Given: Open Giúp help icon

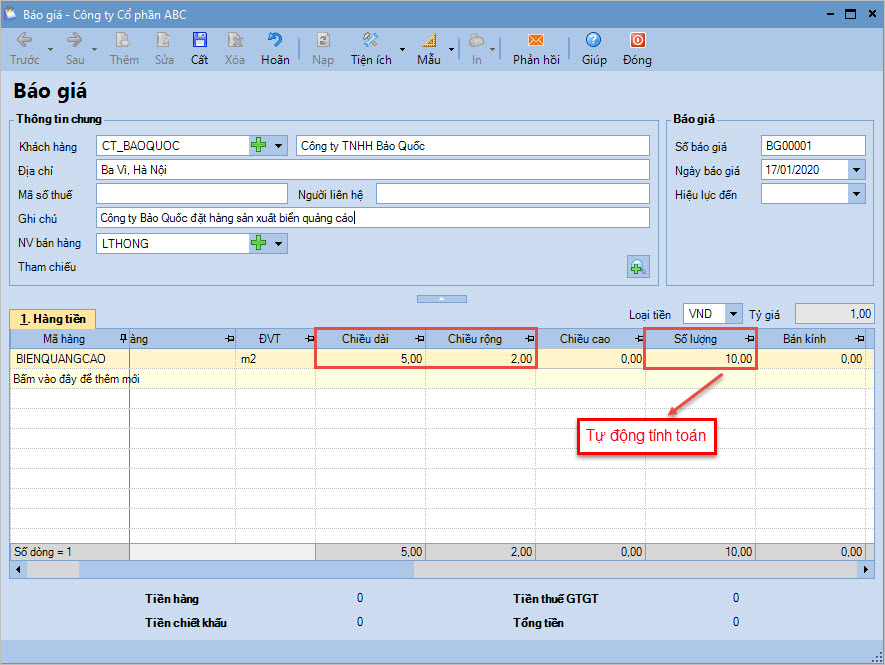Looking at the screenshot, I should [x=594, y=41].
